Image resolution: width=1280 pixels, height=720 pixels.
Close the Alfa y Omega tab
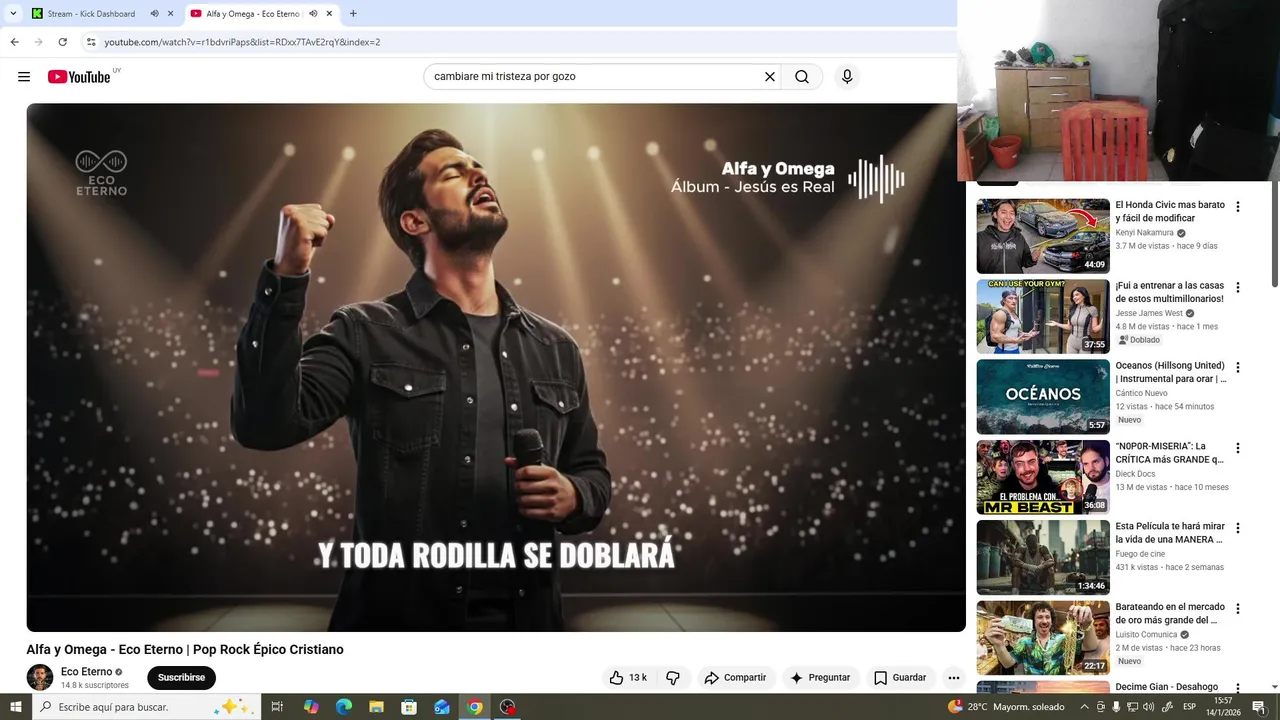pyautogui.click(x=329, y=14)
